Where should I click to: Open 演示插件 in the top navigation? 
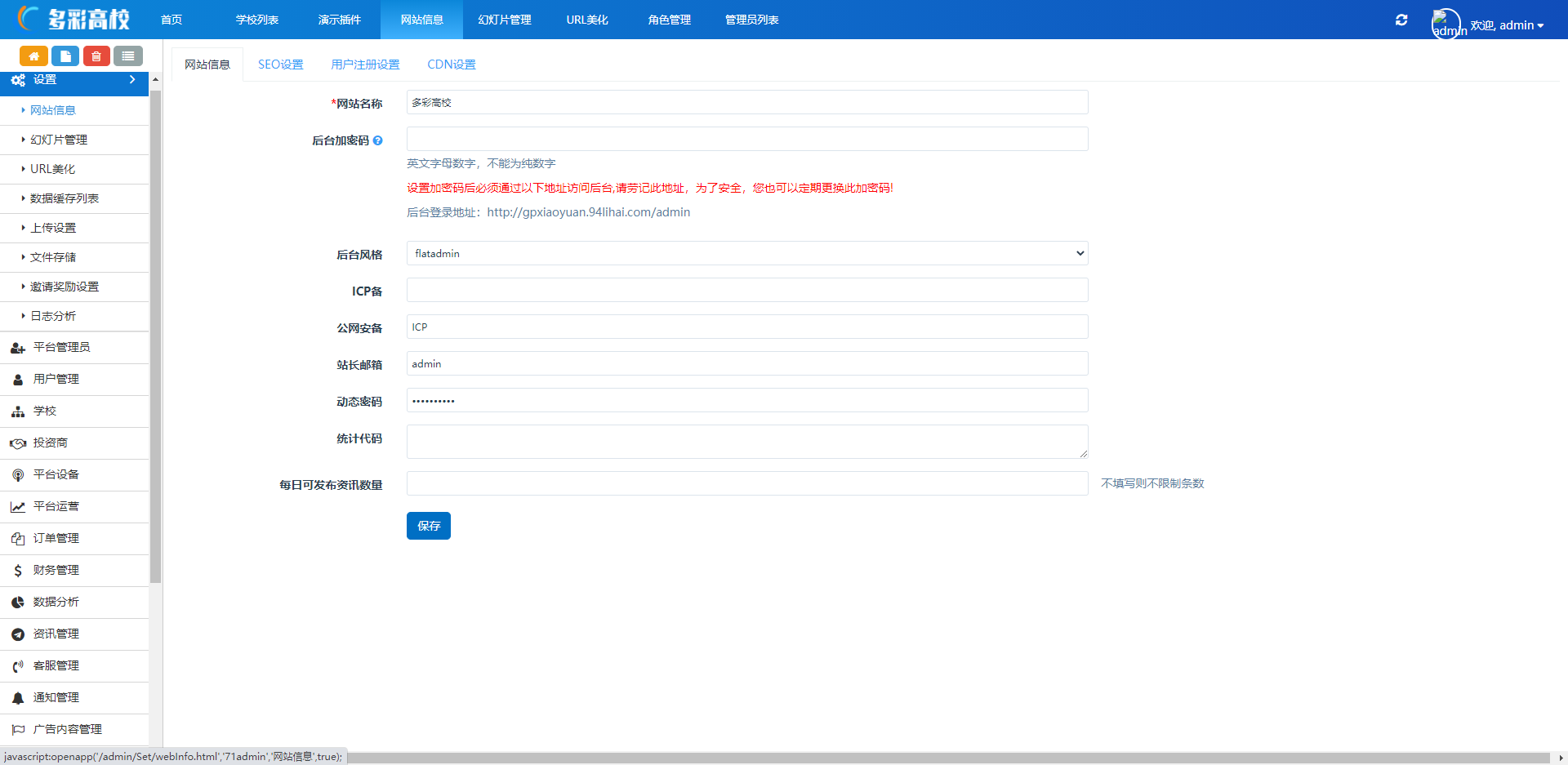(340, 20)
